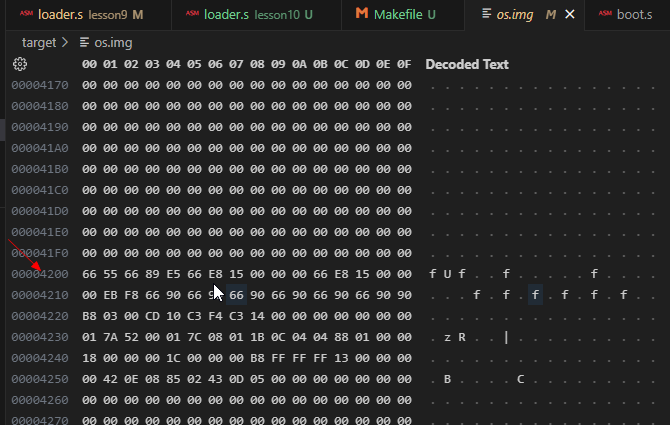
Task: Click Decoded Text column header
Action: [467, 64]
